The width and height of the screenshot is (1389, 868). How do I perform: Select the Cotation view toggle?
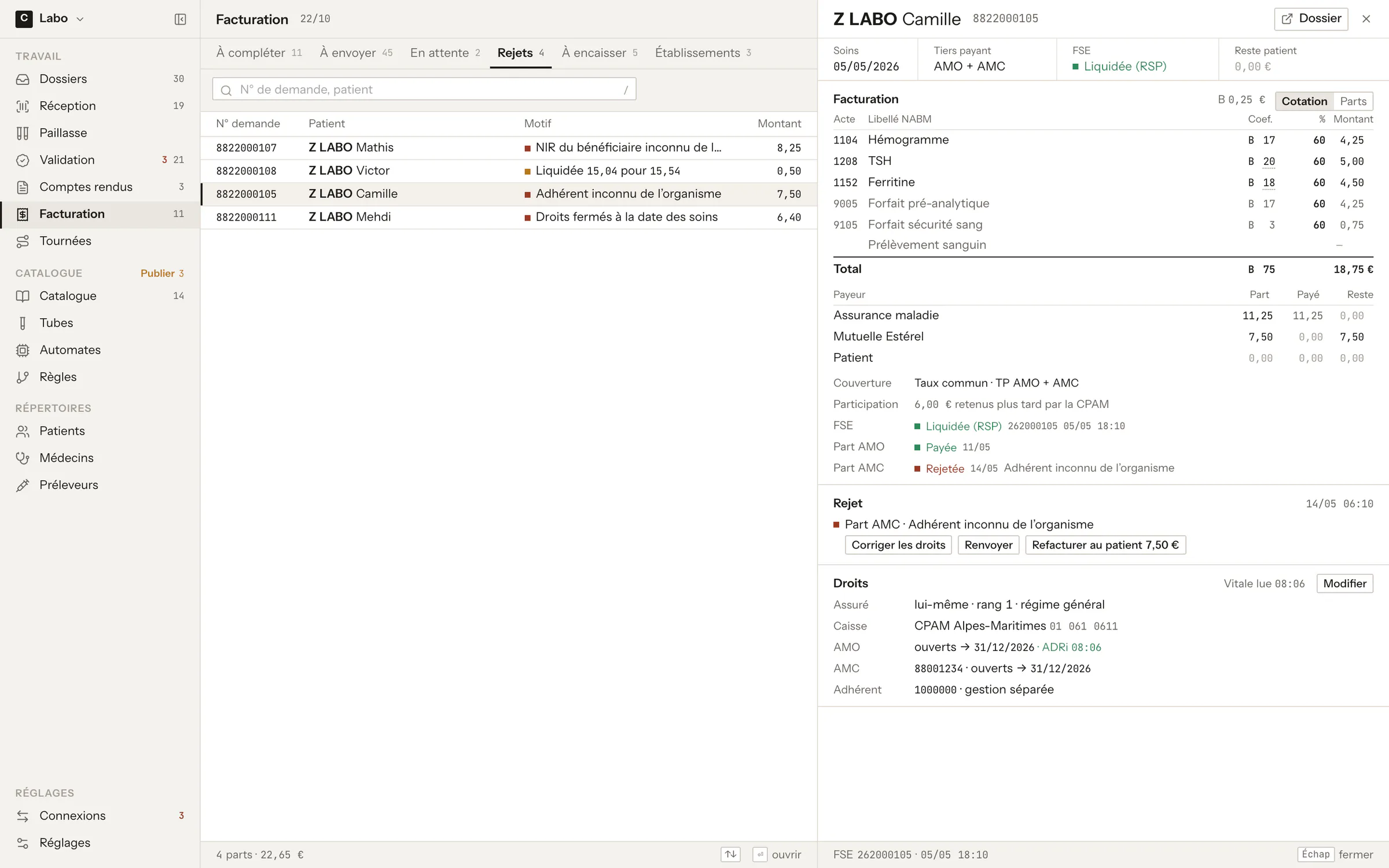tap(1304, 101)
